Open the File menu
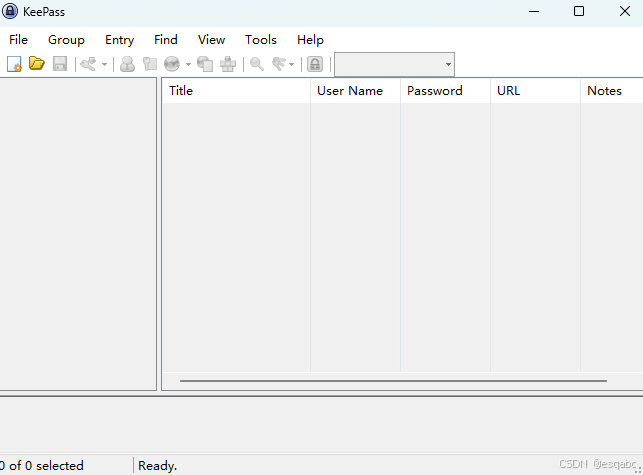 click(18, 40)
